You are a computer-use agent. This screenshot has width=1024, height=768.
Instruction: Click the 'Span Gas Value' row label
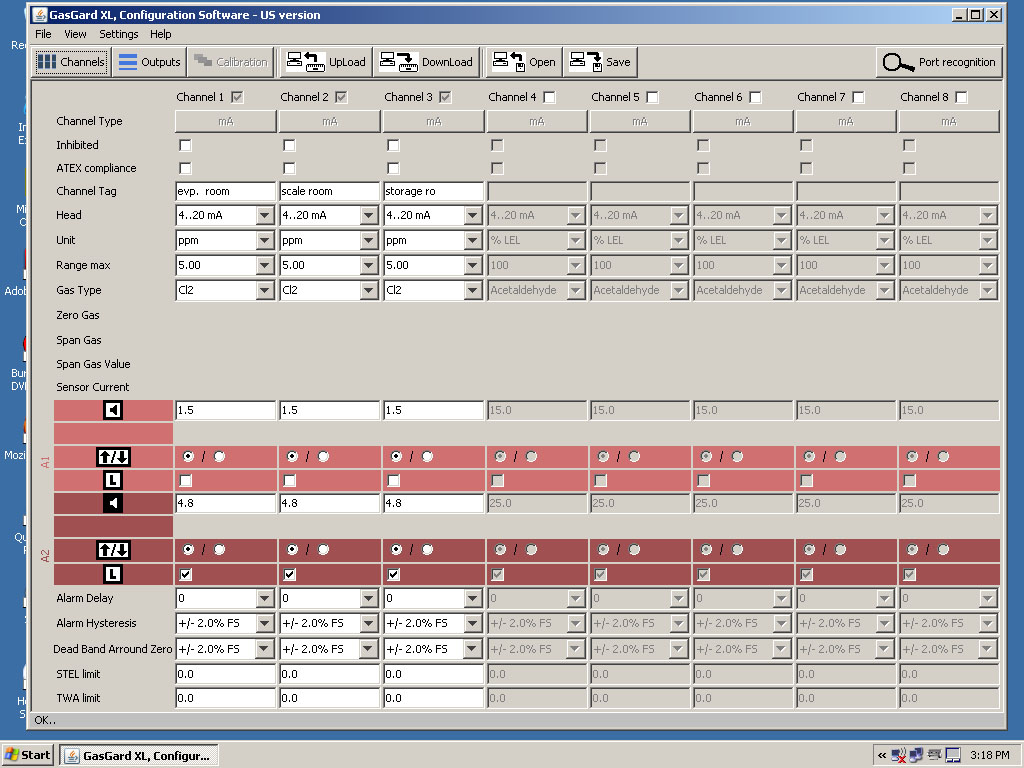pyautogui.click(x=93, y=364)
